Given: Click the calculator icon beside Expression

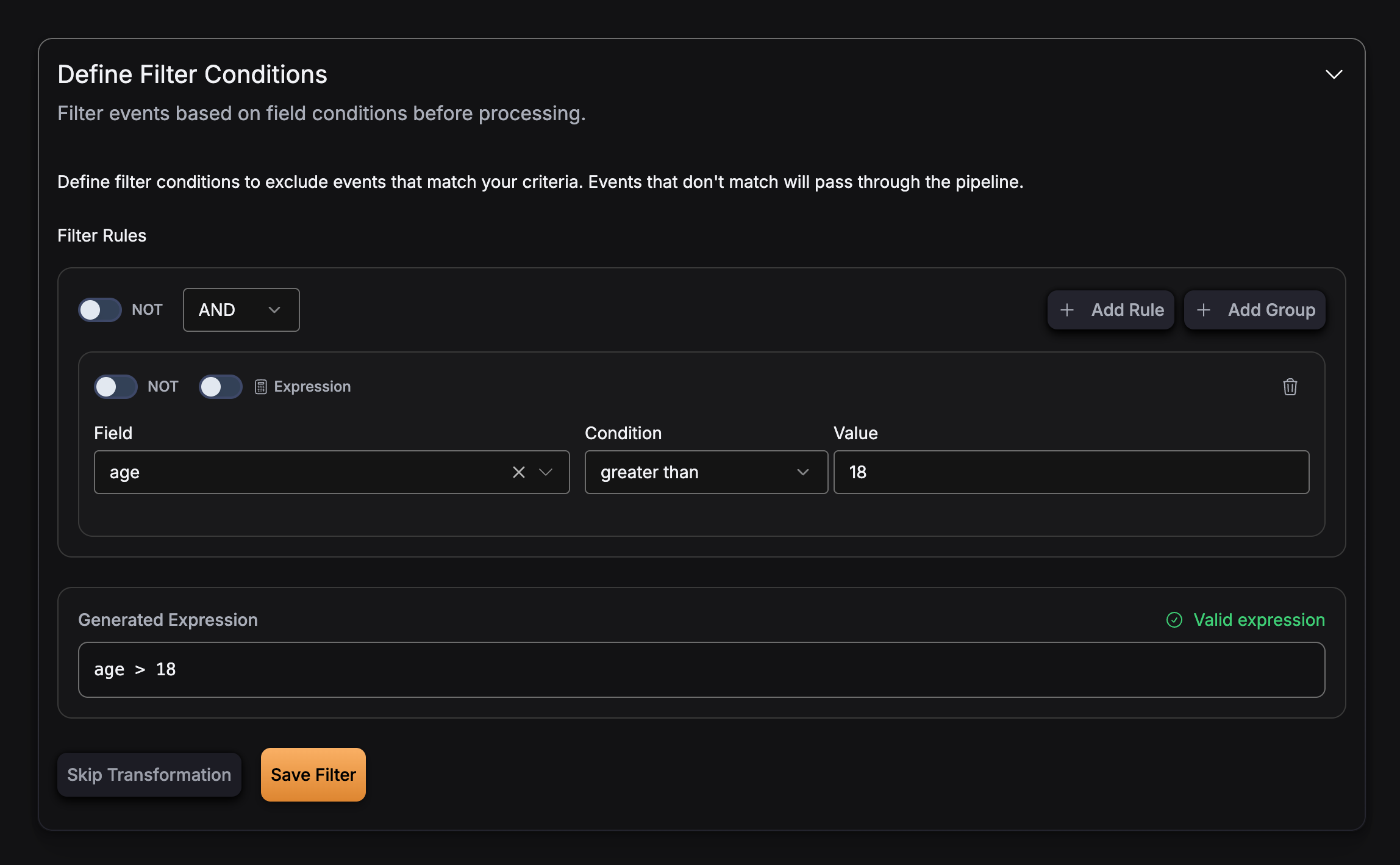Looking at the screenshot, I should (260, 387).
